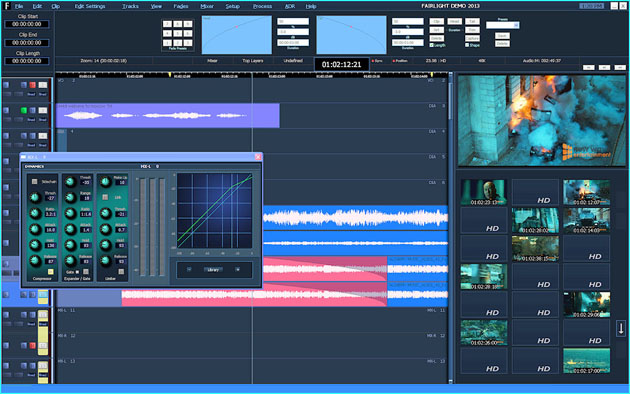
Task: Toggle the Expander / Gate enable button
Action: coord(86,272)
